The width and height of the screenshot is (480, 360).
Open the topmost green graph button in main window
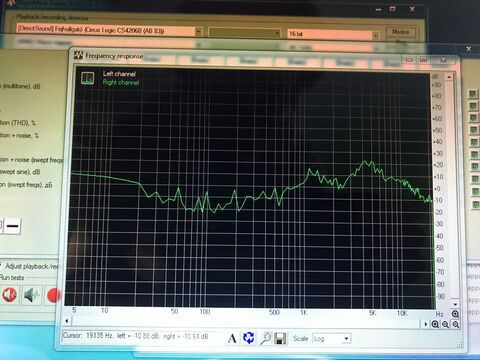473,94
